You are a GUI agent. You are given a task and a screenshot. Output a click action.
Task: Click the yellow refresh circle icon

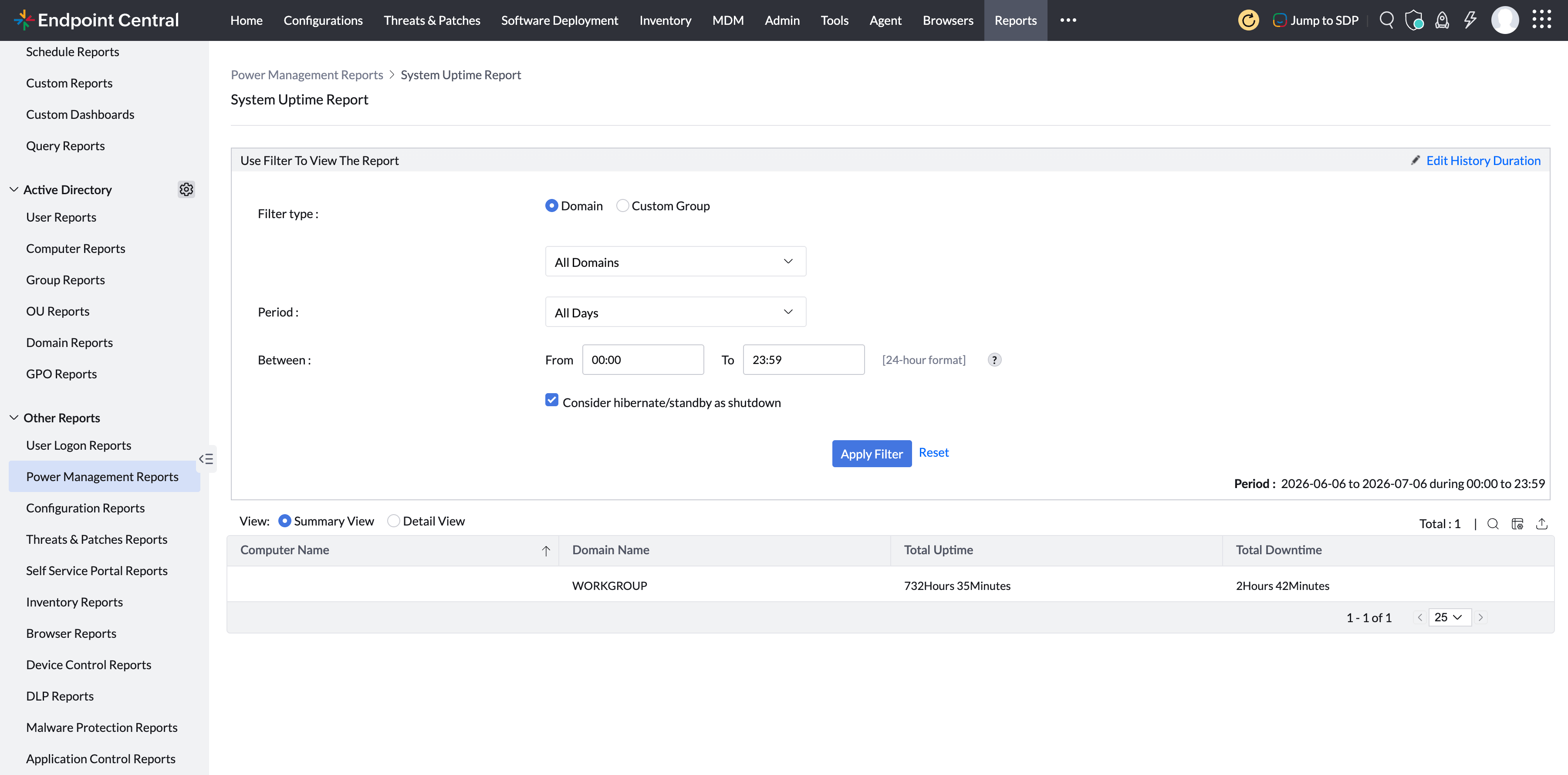tap(1248, 20)
